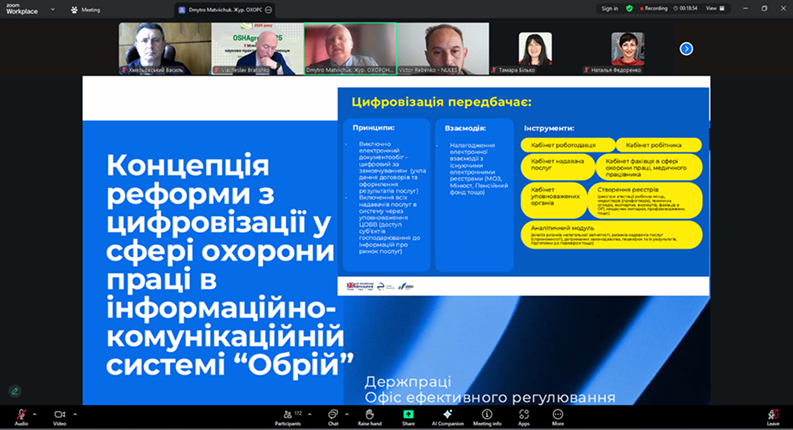
Task: Select Наталья Федоренко participant thumbnail
Action: [628, 49]
